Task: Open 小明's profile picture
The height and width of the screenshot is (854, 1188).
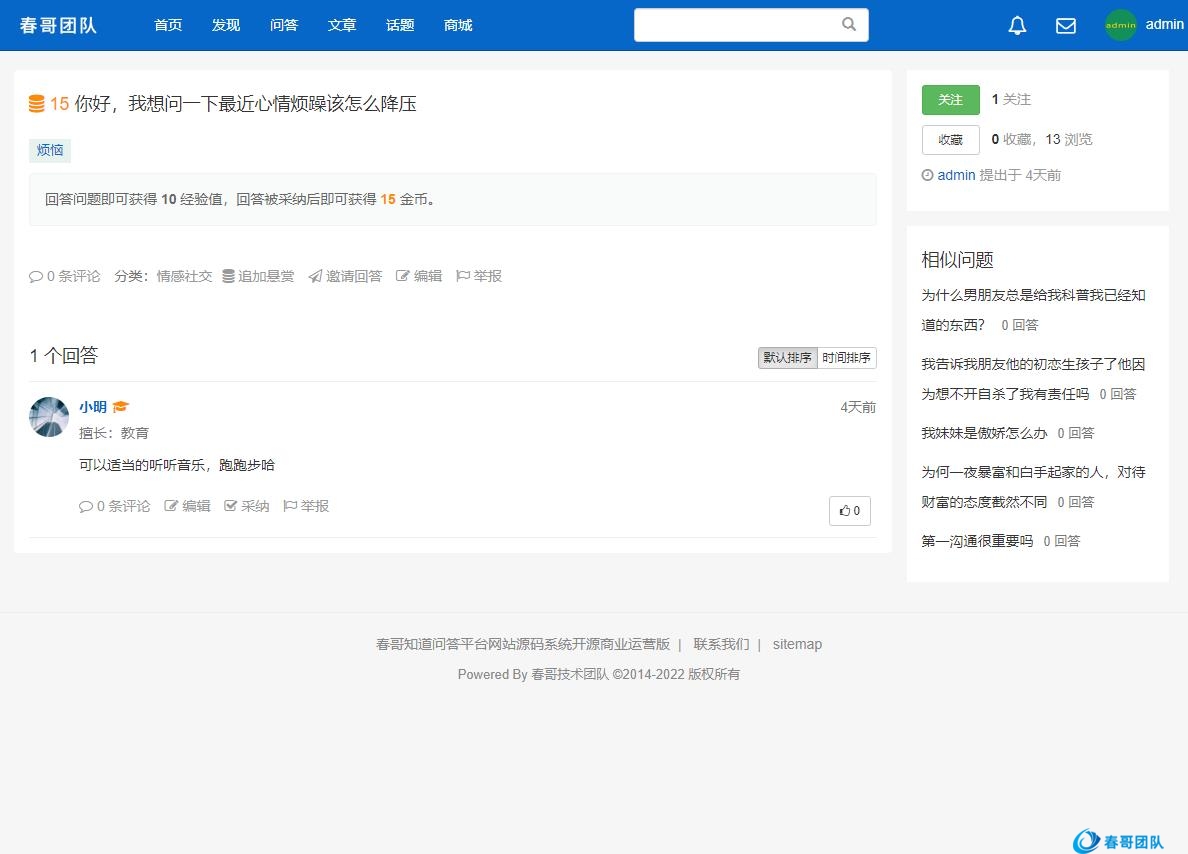Action: click(x=49, y=416)
